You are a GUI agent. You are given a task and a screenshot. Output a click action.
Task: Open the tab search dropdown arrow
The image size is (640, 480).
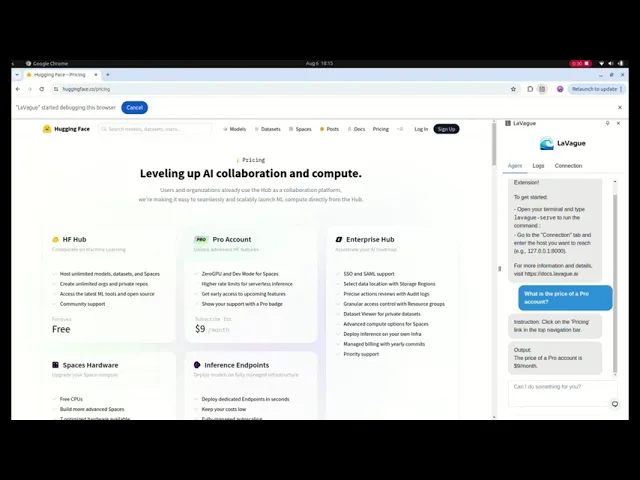tap(17, 75)
